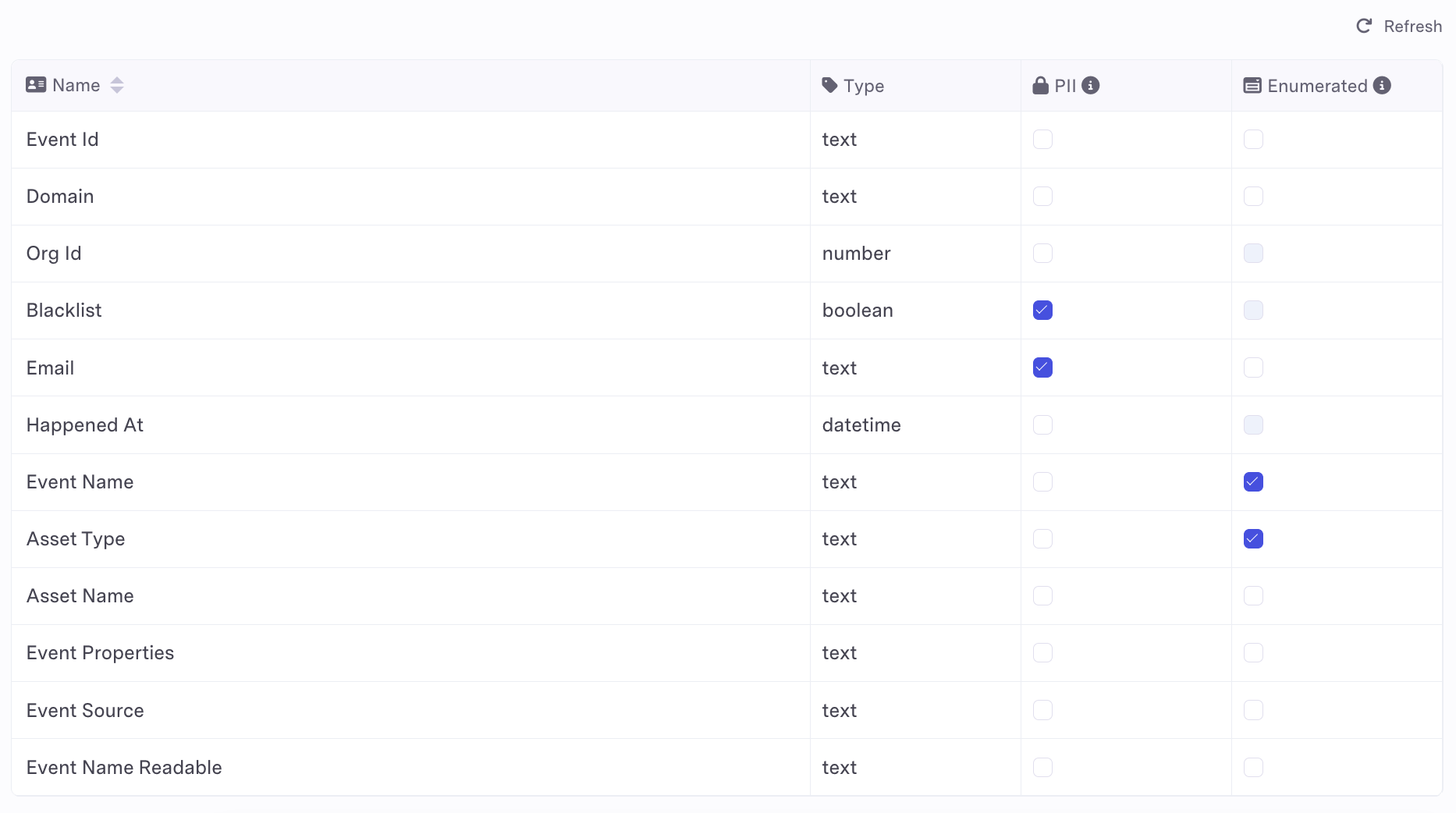This screenshot has width=1456, height=813.
Task: Select the Happened At row name
Action: [x=85, y=425]
